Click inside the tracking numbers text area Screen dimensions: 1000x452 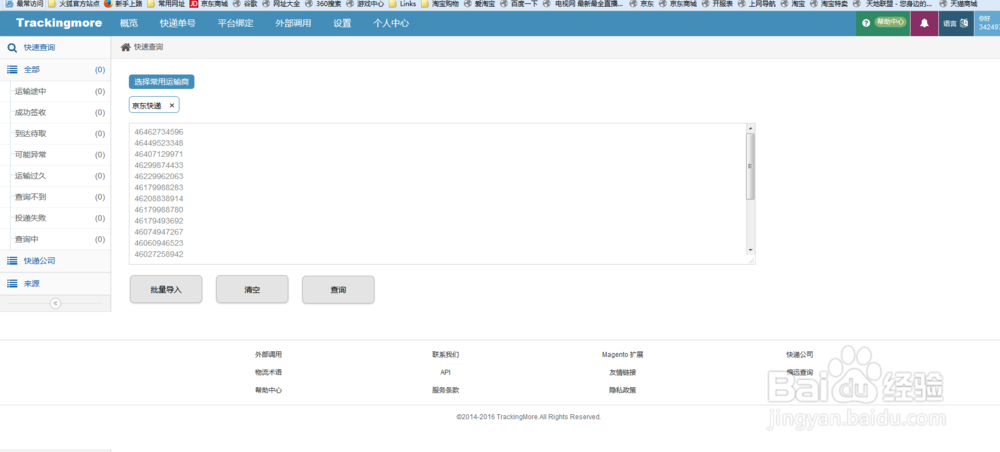point(442,193)
